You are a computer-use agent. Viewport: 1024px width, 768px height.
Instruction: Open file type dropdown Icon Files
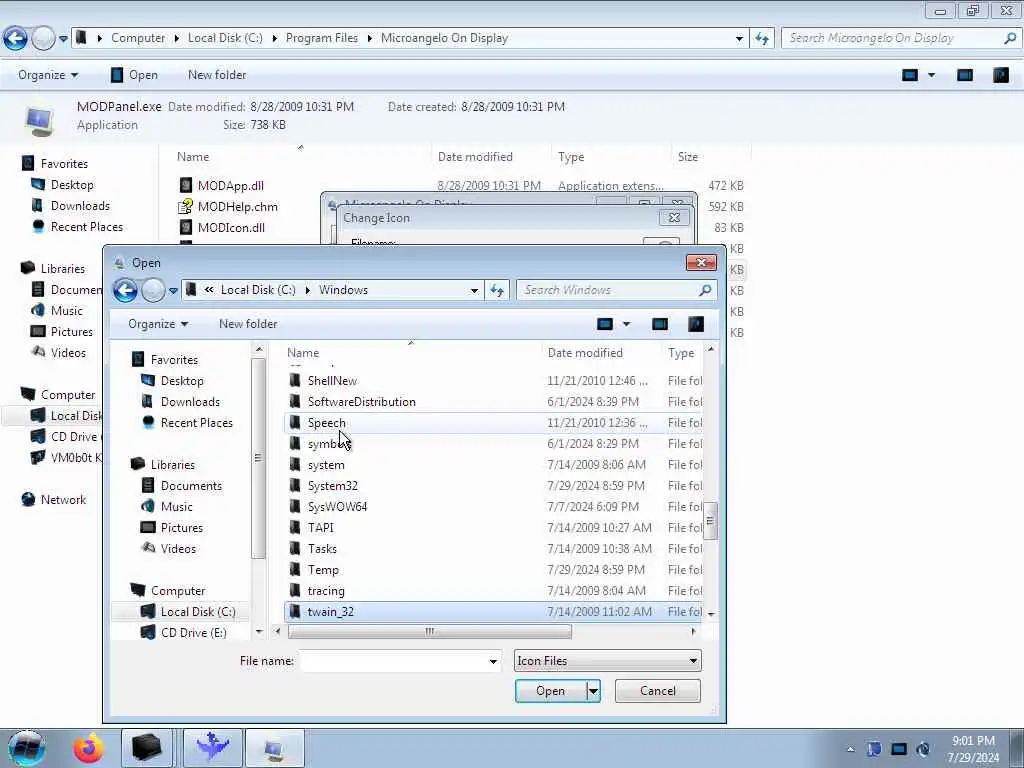click(607, 661)
